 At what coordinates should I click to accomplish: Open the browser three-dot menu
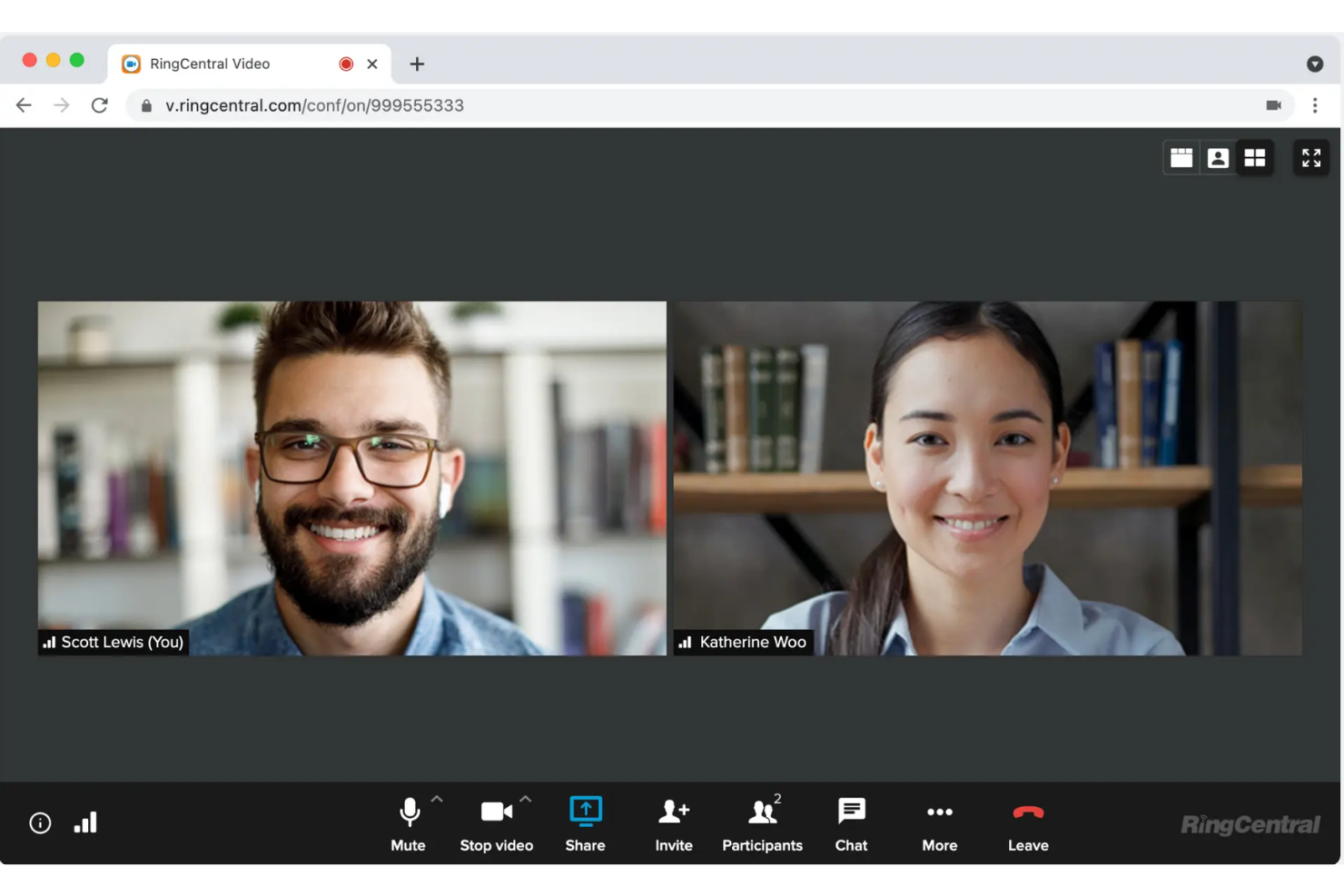click(x=1315, y=105)
